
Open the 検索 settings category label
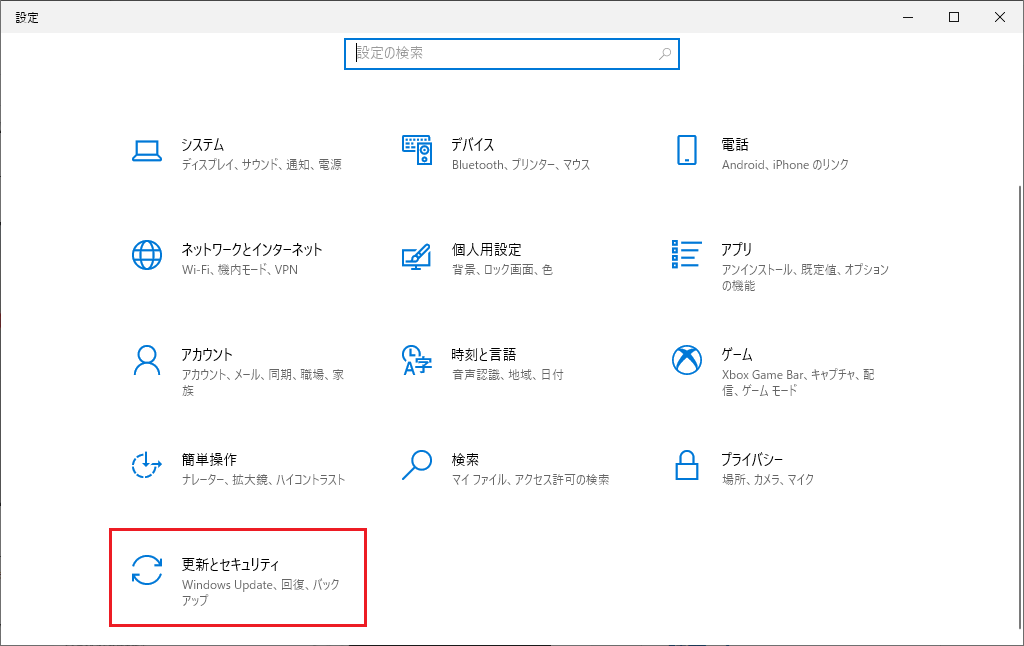pos(465,460)
